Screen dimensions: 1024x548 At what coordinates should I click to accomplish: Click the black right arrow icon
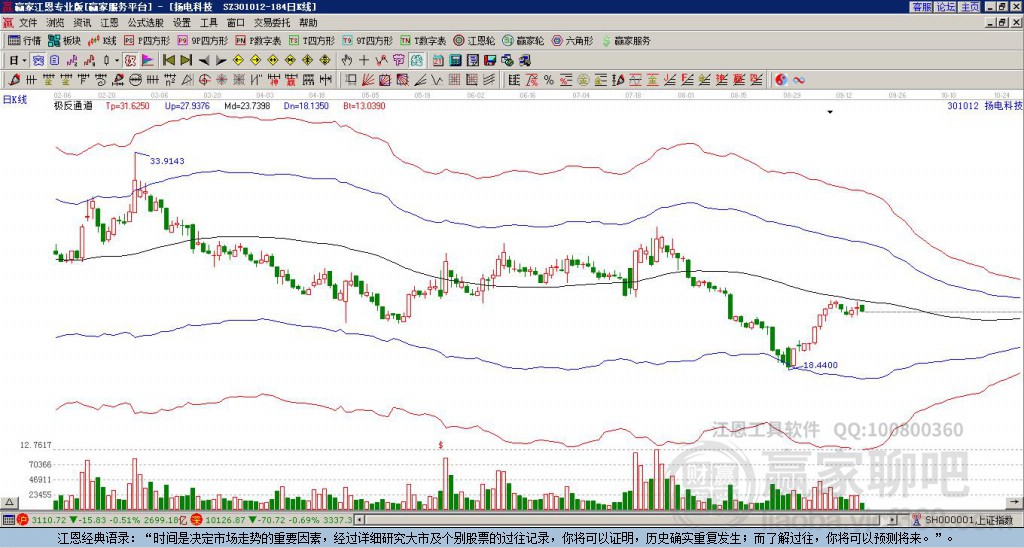[x=221, y=61]
